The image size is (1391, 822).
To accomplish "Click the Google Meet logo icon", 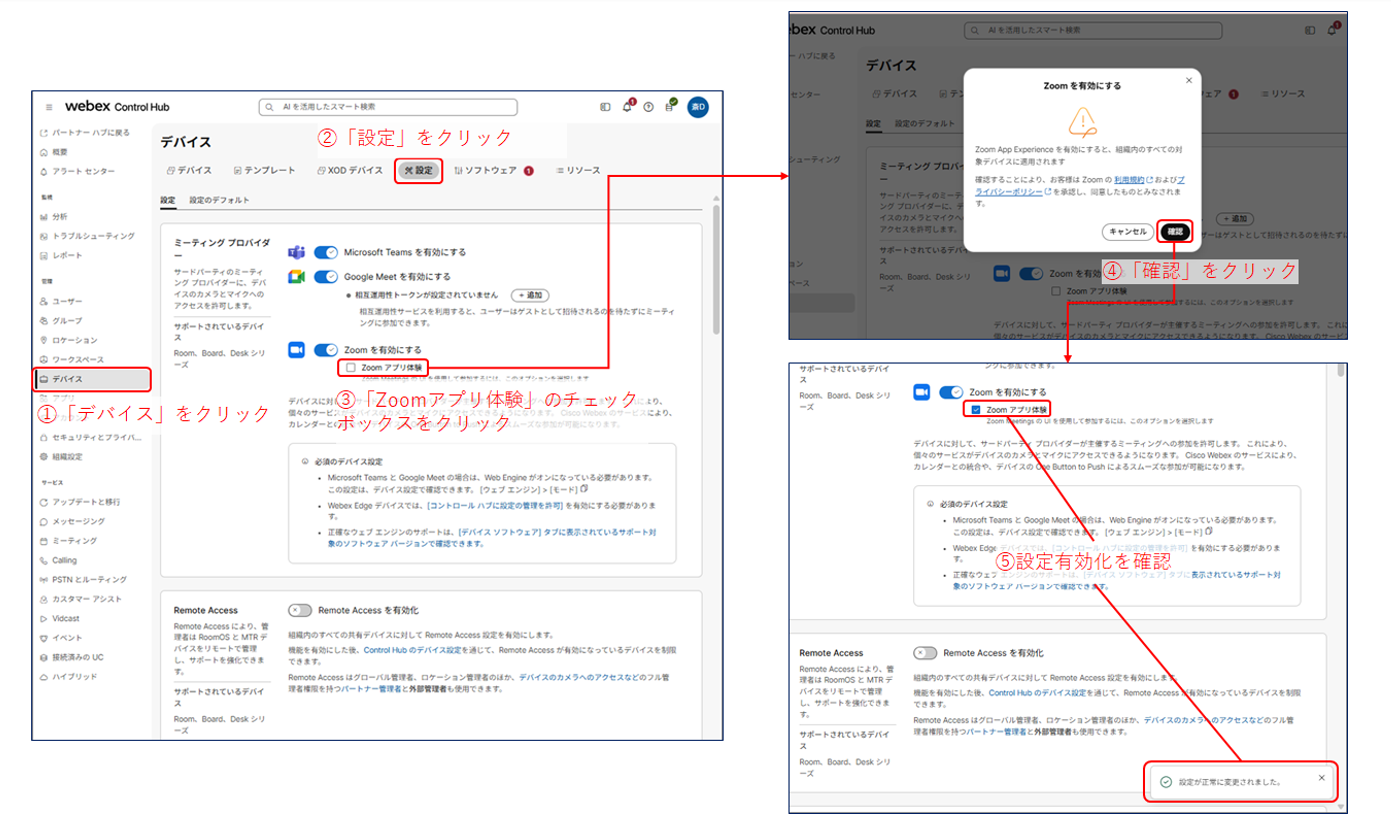I will tap(296, 276).
